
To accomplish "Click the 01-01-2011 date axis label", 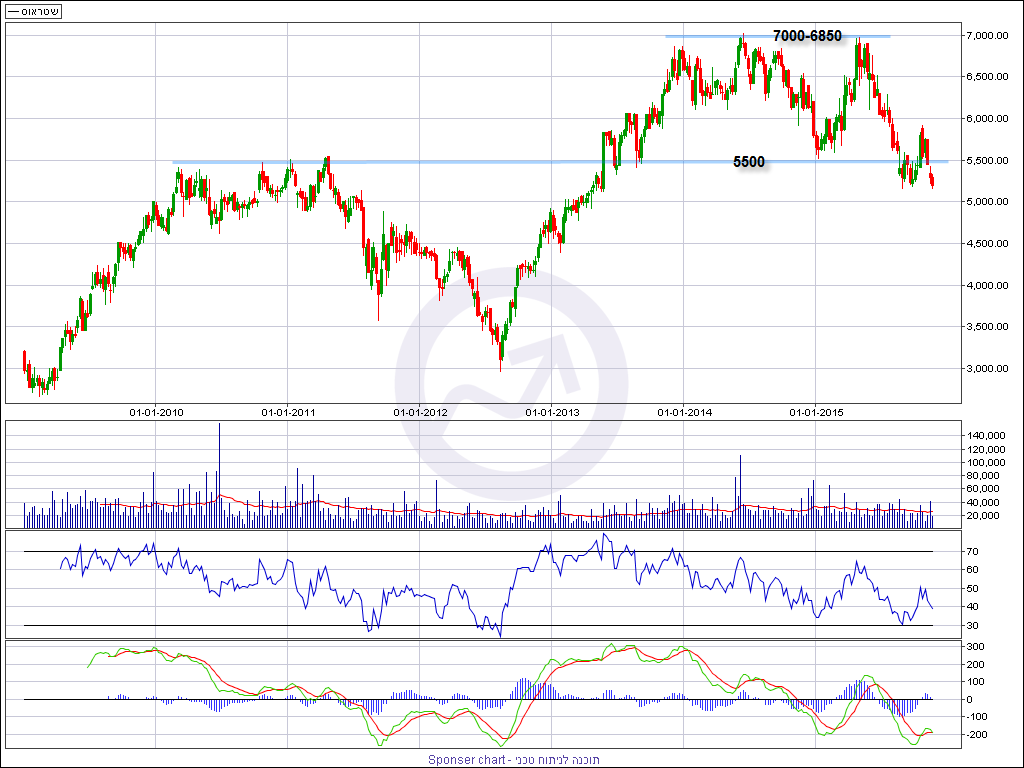I will 288,411.
